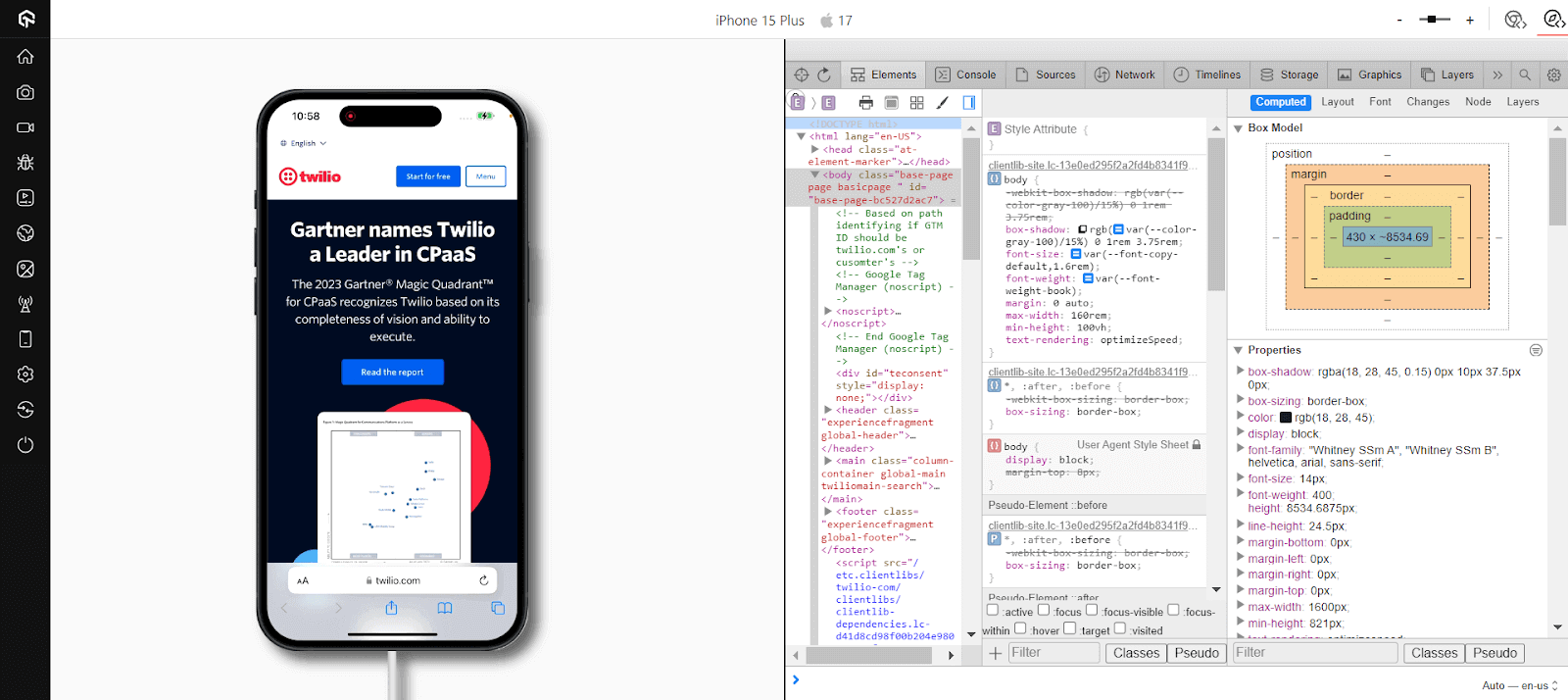Enable the :visited pseudo-class checkbox
Screen dimensions: 1568x700
[x=1120, y=628]
